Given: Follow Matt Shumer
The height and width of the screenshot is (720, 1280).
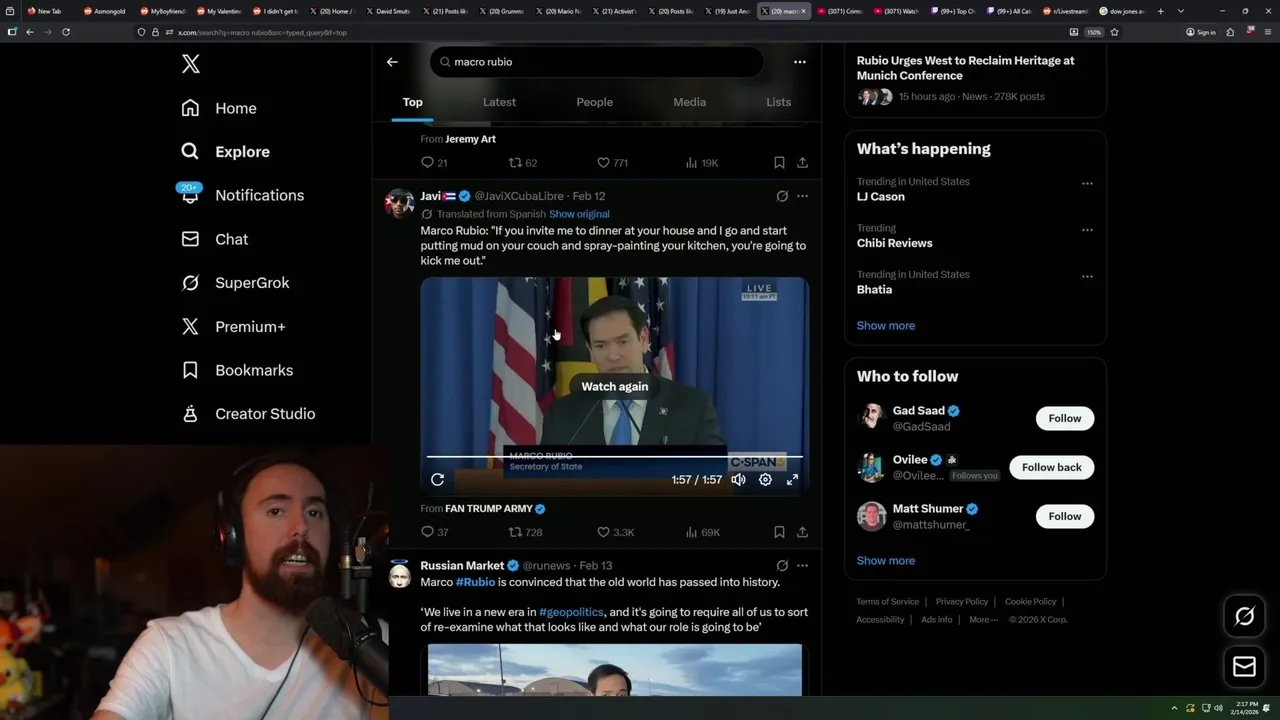Looking at the screenshot, I should [1064, 516].
